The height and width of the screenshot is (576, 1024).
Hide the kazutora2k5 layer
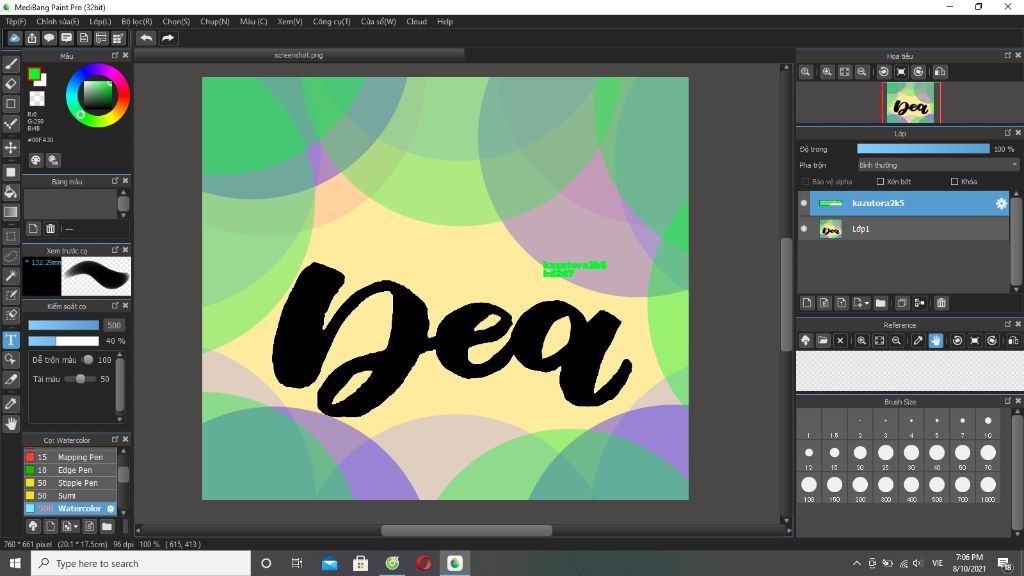pyautogui.click(x=804, y=203)
